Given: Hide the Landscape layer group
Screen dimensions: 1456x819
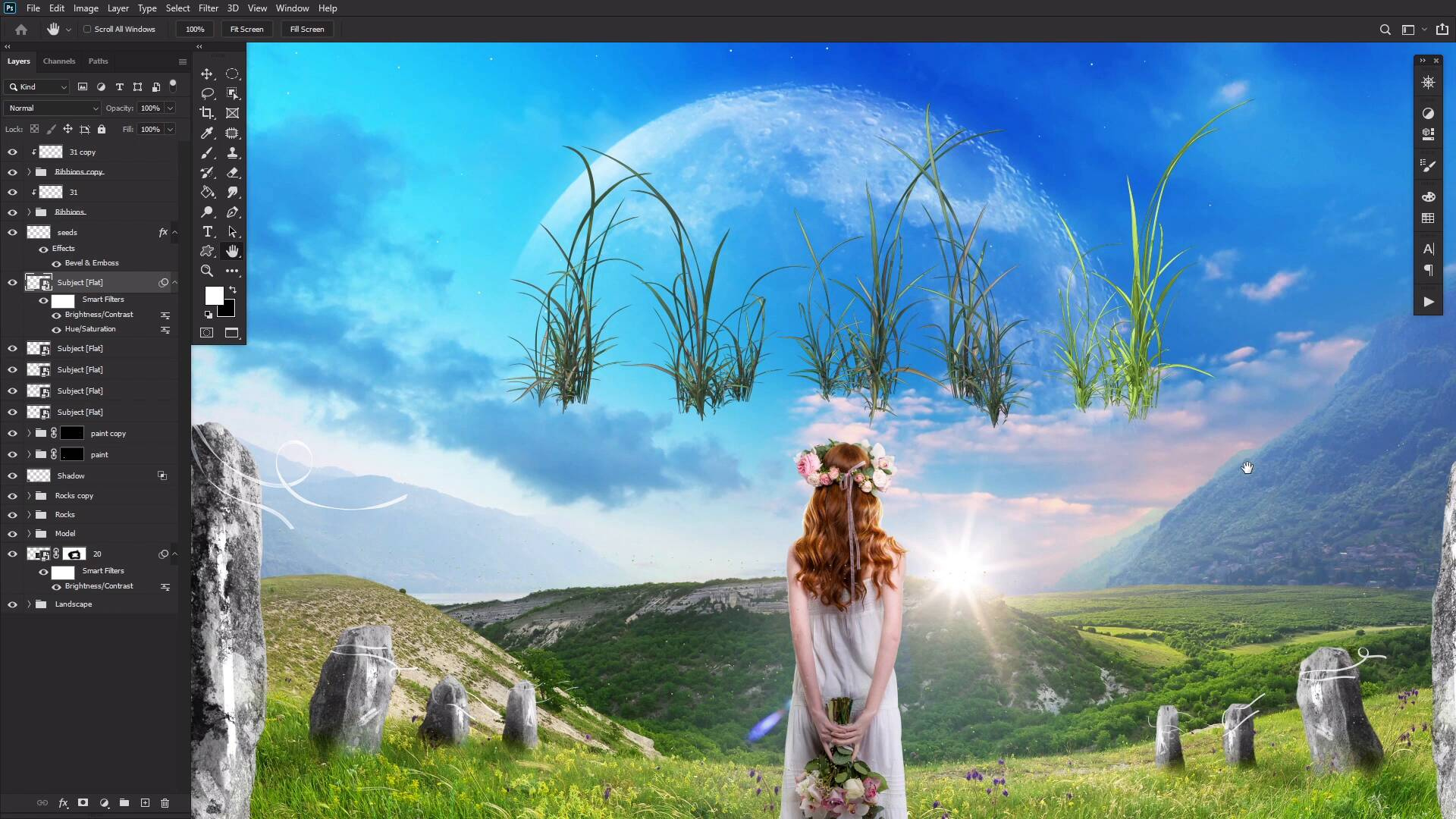Looking at the screenshot, I should [x=12, y=604].
